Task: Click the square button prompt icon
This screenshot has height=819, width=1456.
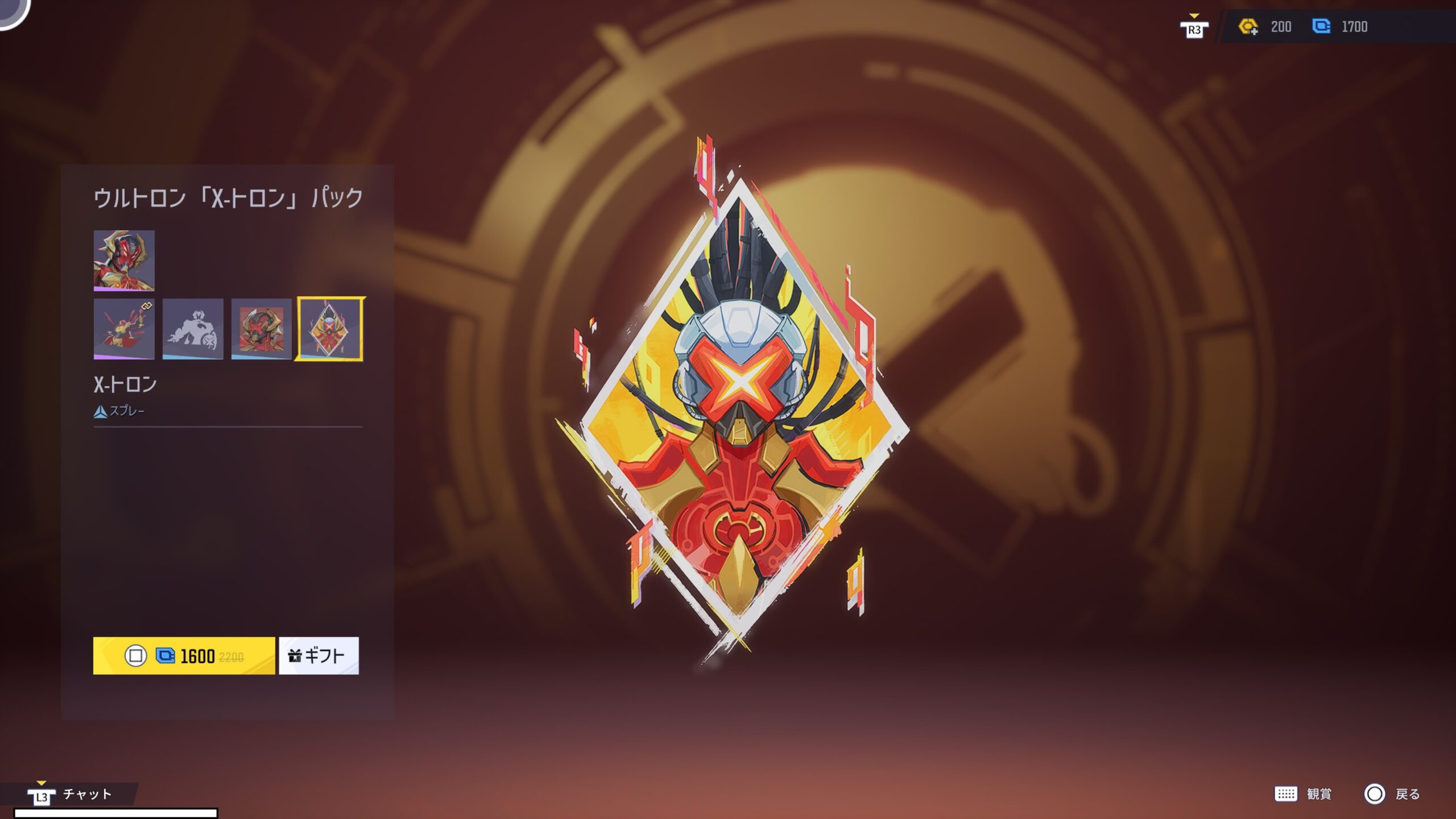Action: point(135,656)
